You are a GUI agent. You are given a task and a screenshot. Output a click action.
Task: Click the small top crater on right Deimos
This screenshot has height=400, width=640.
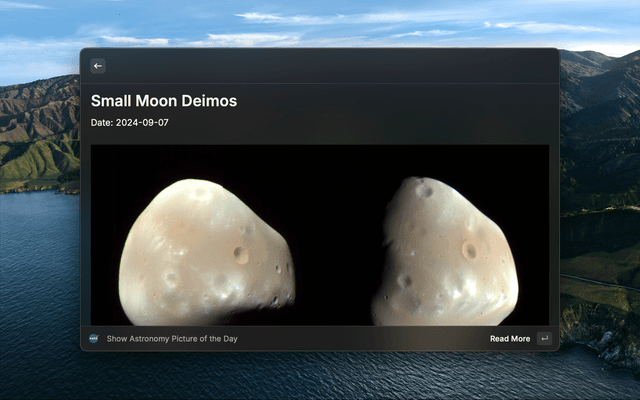tap(424, 188)
